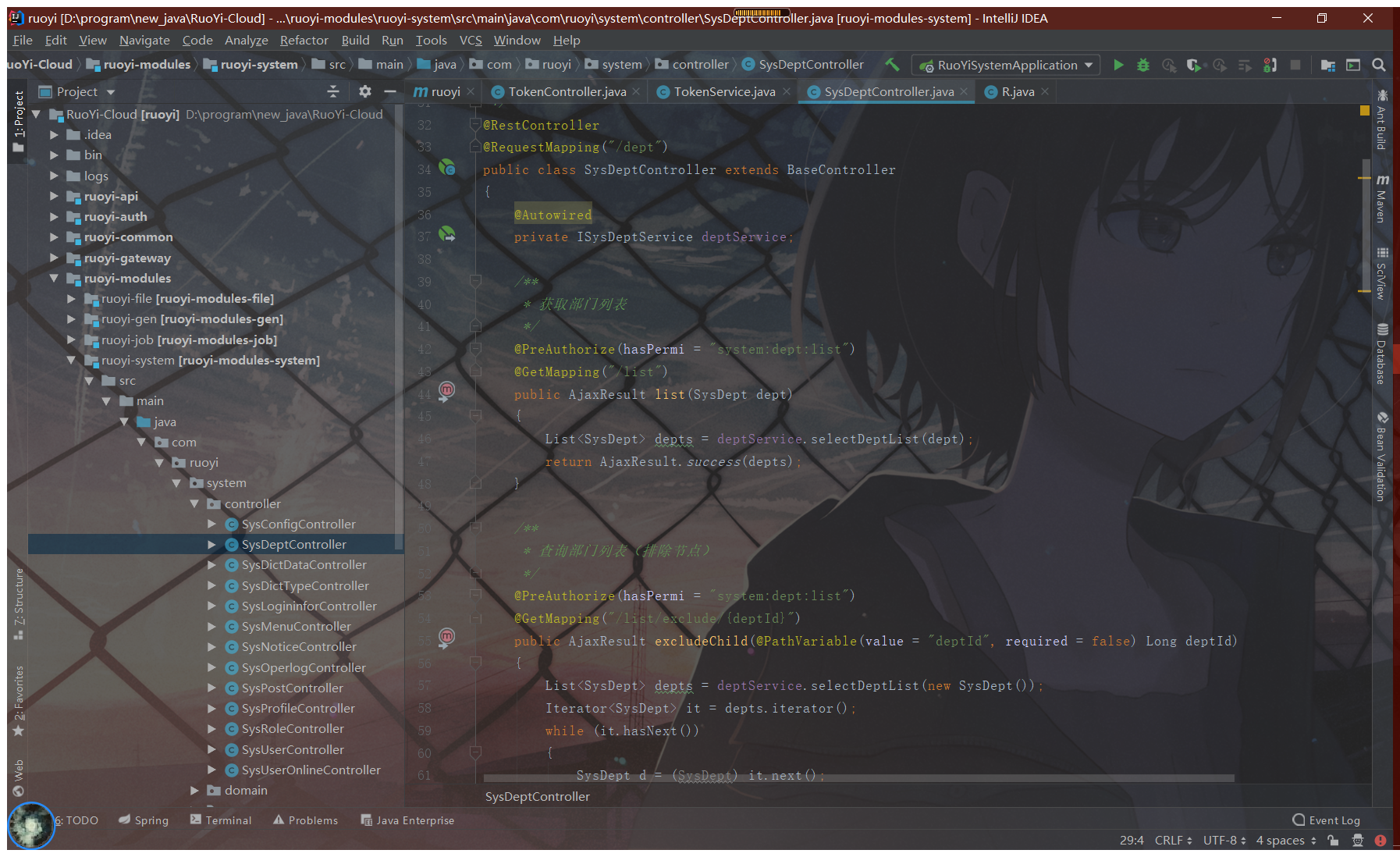Open the Terminal tool window
This screenshot has width=1400, height=857.
point(221,820)
